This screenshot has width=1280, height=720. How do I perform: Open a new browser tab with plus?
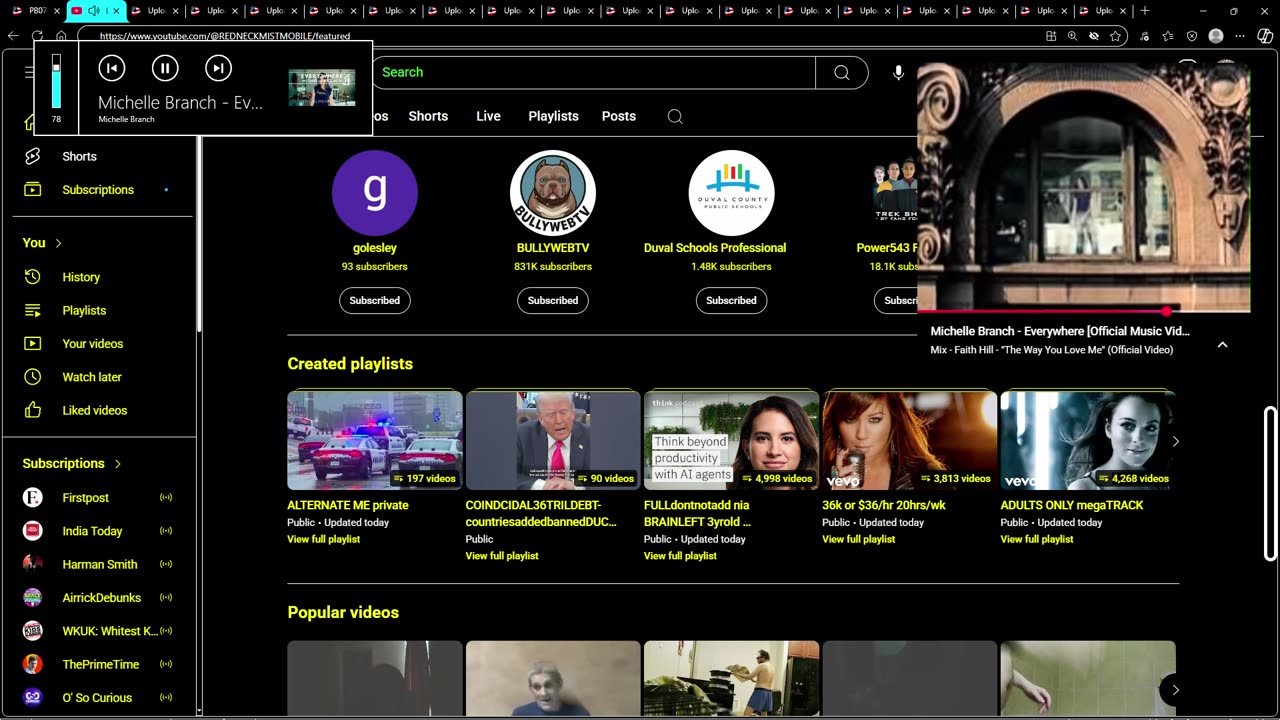click(1145, 11)
